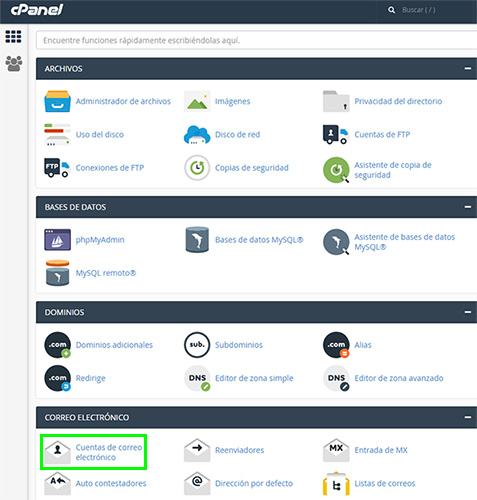Open the Cuentas de correo electrónico link
The height and width of the screenshot is (500, 477).
pyautogui.click(x=109, y=452)
